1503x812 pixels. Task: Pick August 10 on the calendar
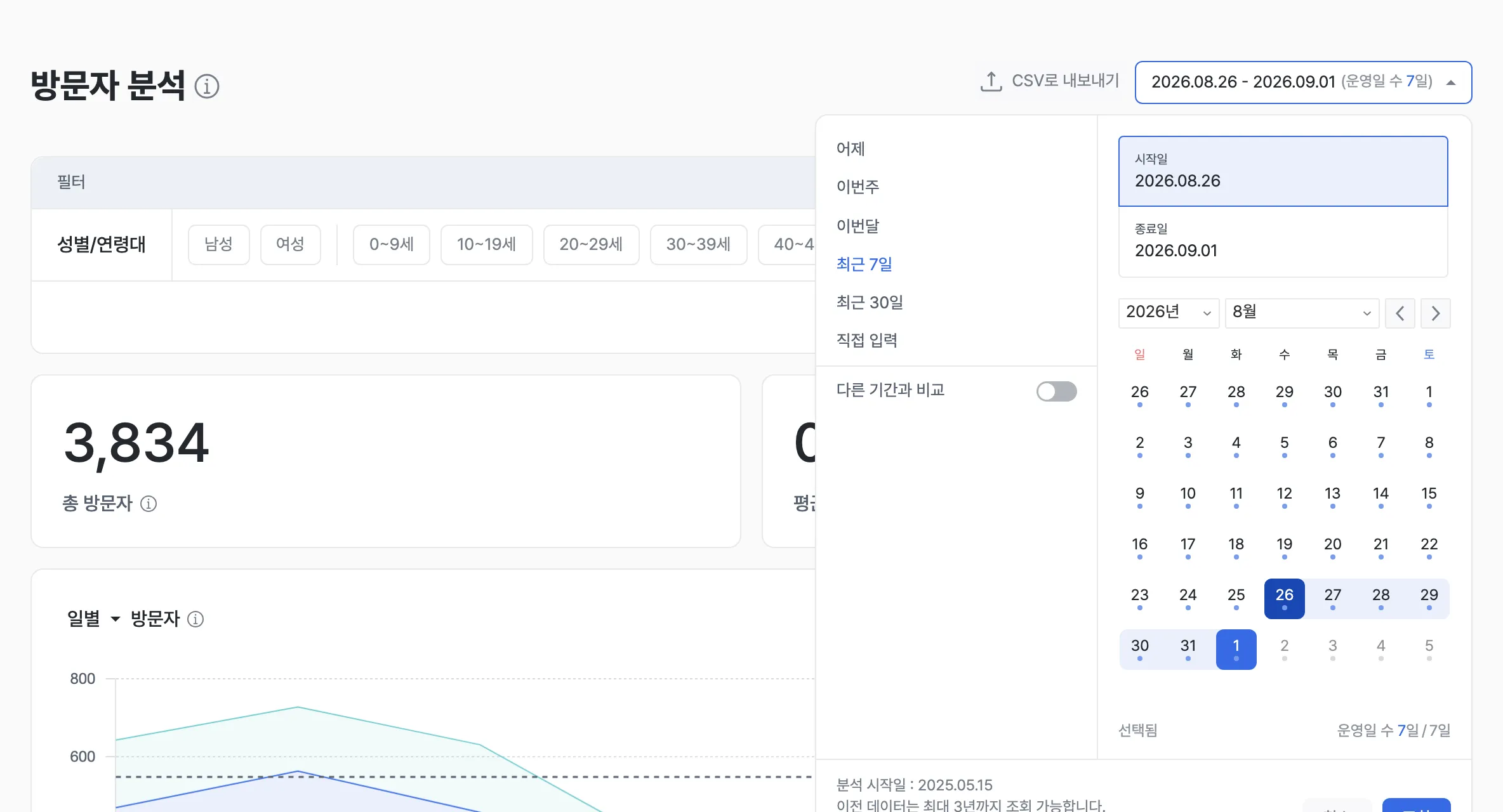(1188, 497)
